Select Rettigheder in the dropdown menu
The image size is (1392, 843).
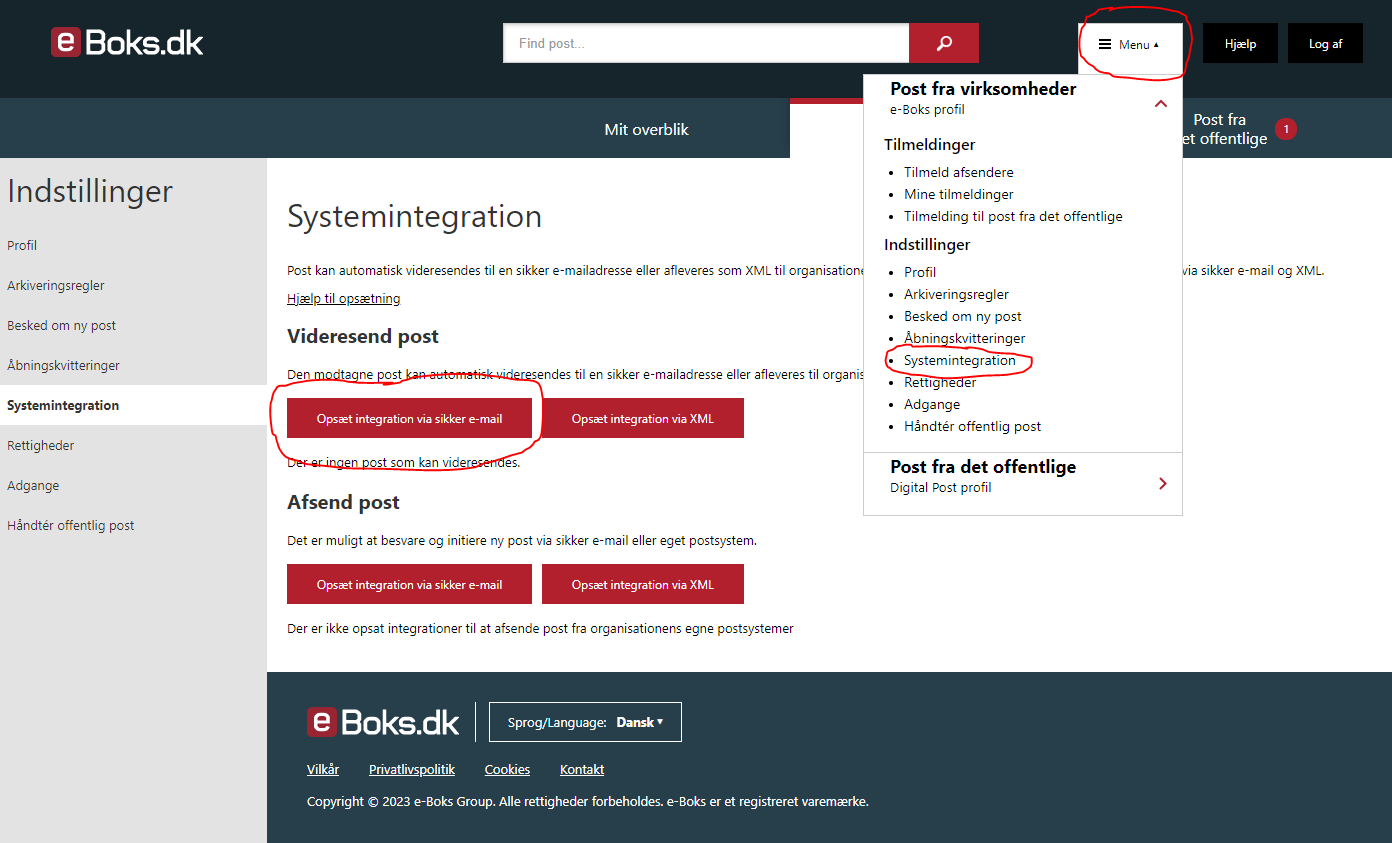tap(940, 382)
